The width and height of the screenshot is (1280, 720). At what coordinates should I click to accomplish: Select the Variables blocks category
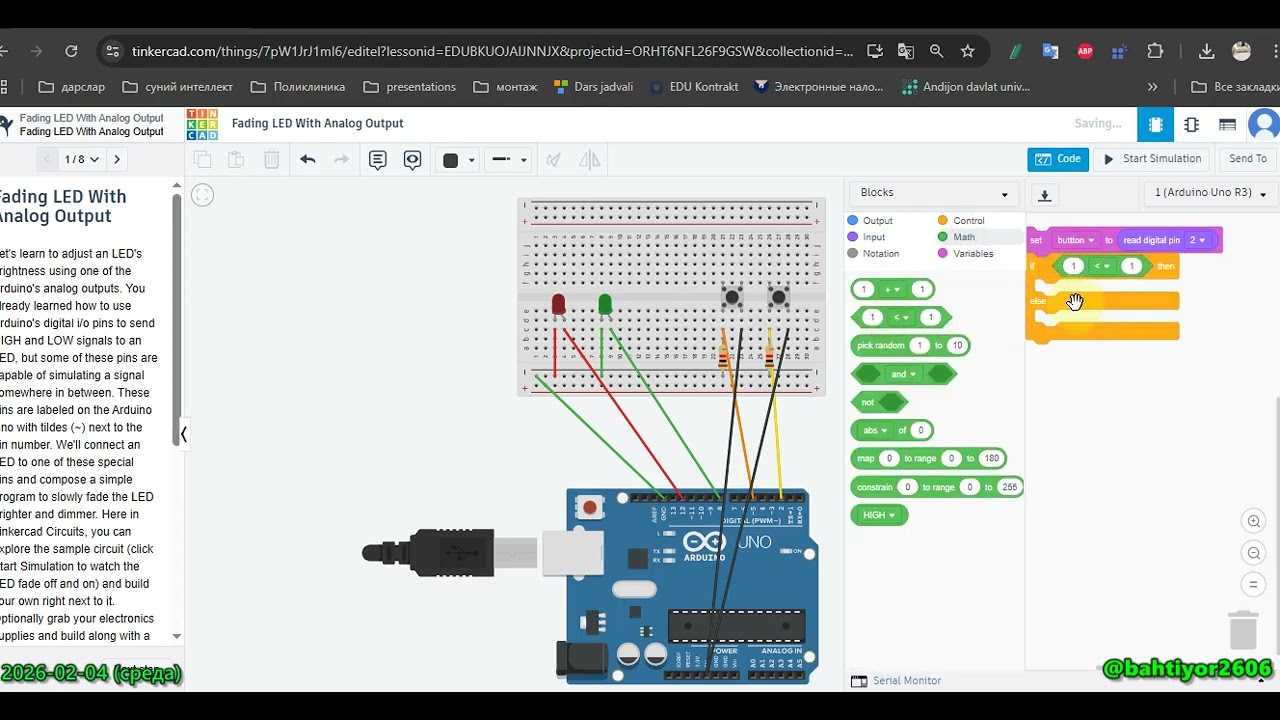[x=965, y=254]
